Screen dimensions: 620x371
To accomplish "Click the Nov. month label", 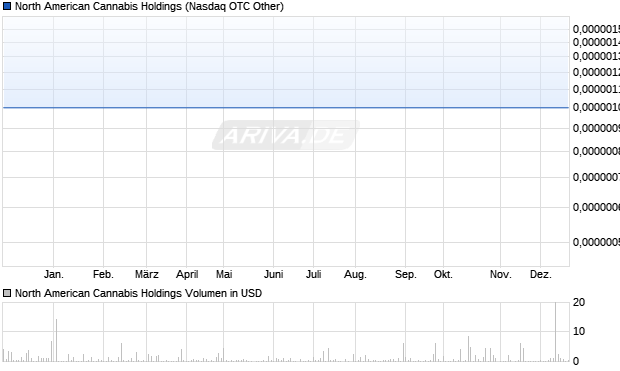I will pyautogui.click(x=501, y=274).
